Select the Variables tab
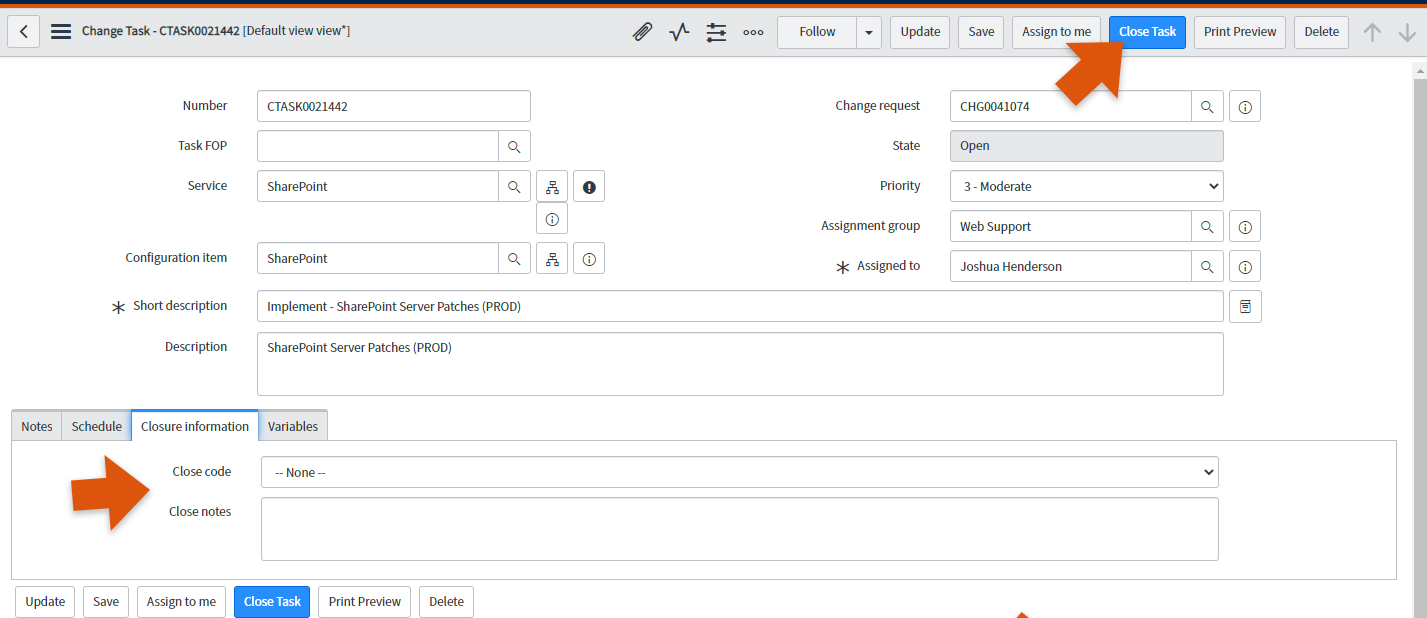The height and width of the screenshot is (618, 1427). pos(293,426)
